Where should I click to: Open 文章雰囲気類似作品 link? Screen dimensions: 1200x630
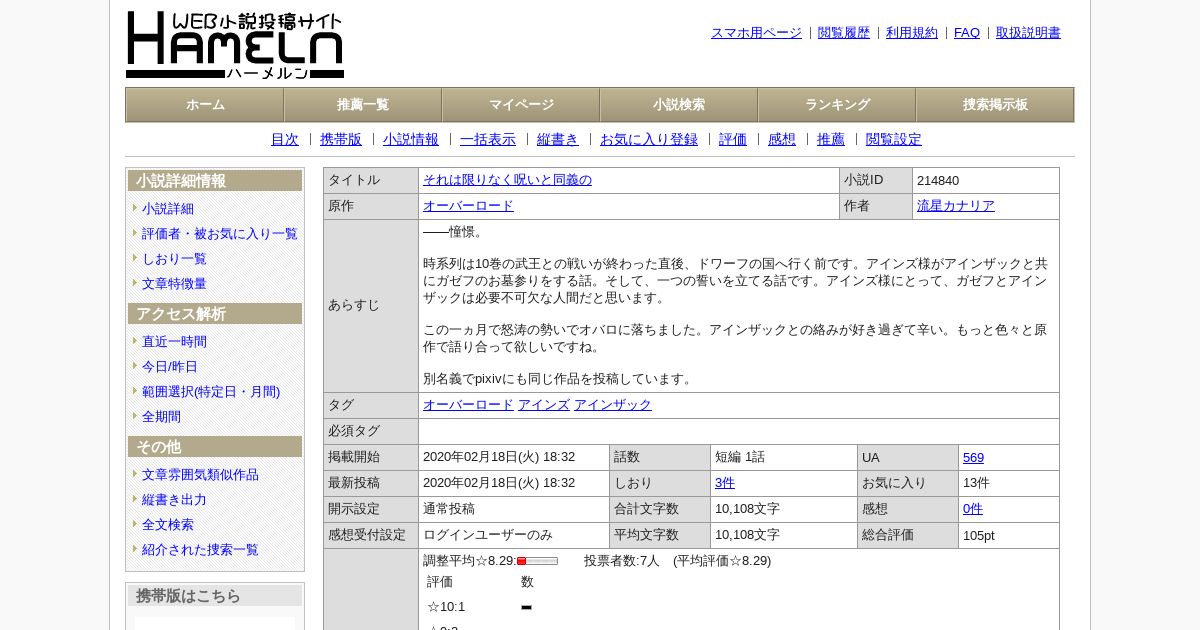[x=200, y=475]
